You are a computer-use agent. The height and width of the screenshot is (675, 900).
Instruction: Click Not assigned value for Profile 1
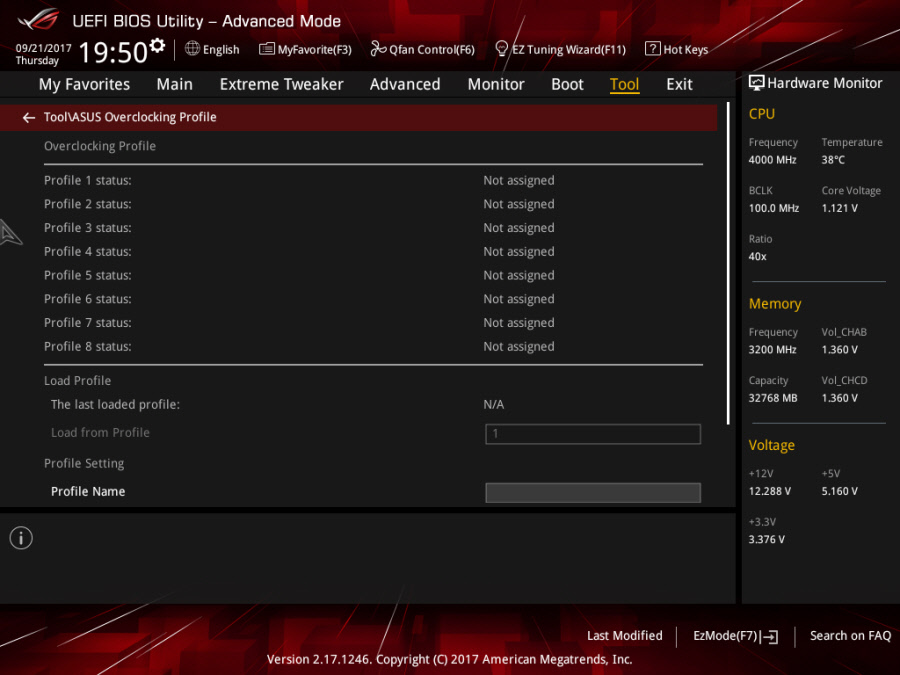tap(519, 180)
